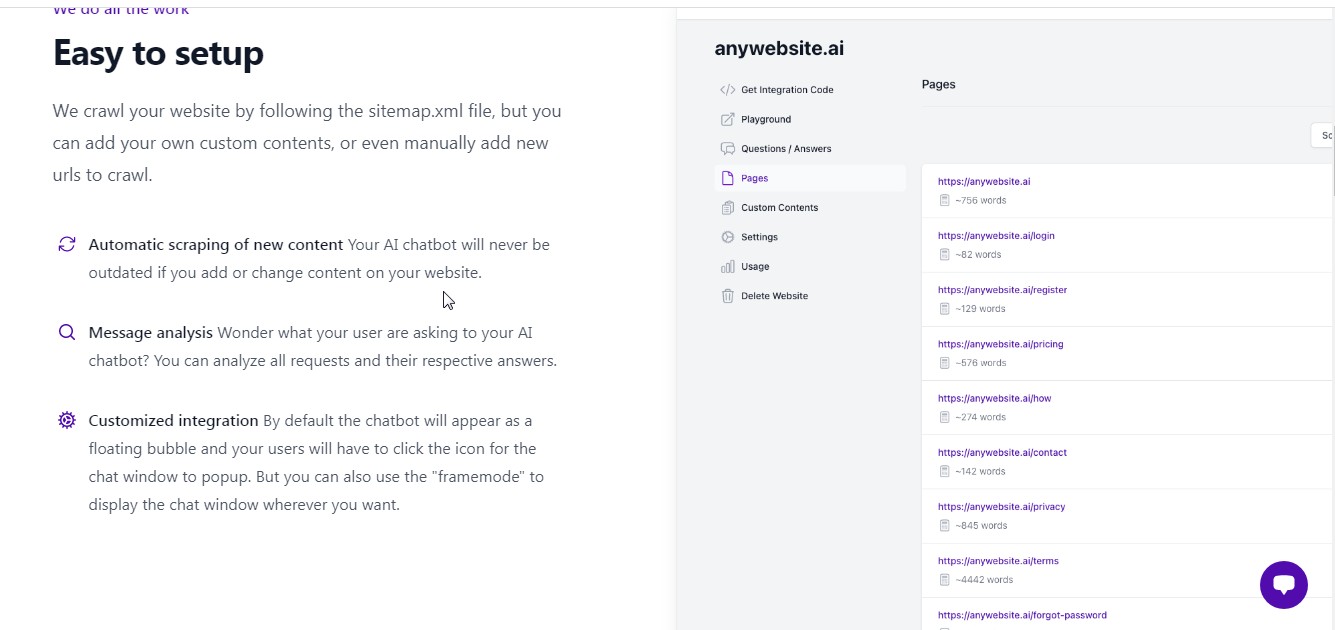Click the Pages document icon in sidebar
Image resolution: width=1335 pixels, height=630 pixels.
coord(727,178)
